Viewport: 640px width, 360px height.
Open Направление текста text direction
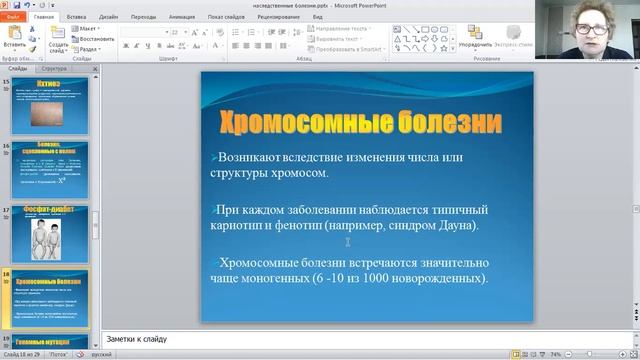tap(339, 29)
